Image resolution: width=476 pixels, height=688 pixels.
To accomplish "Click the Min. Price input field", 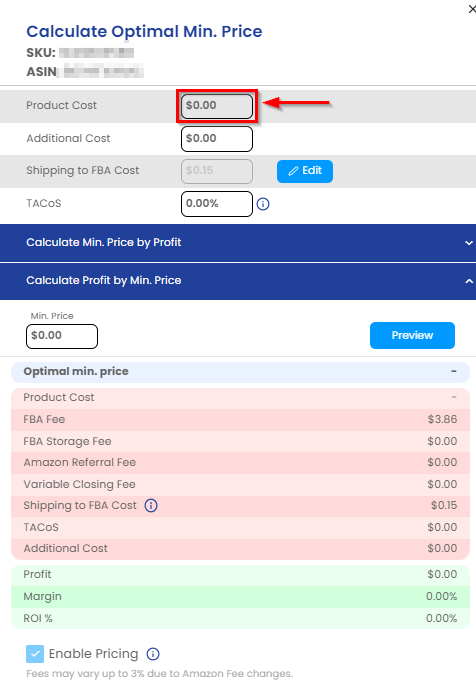I will coord(62,337).
